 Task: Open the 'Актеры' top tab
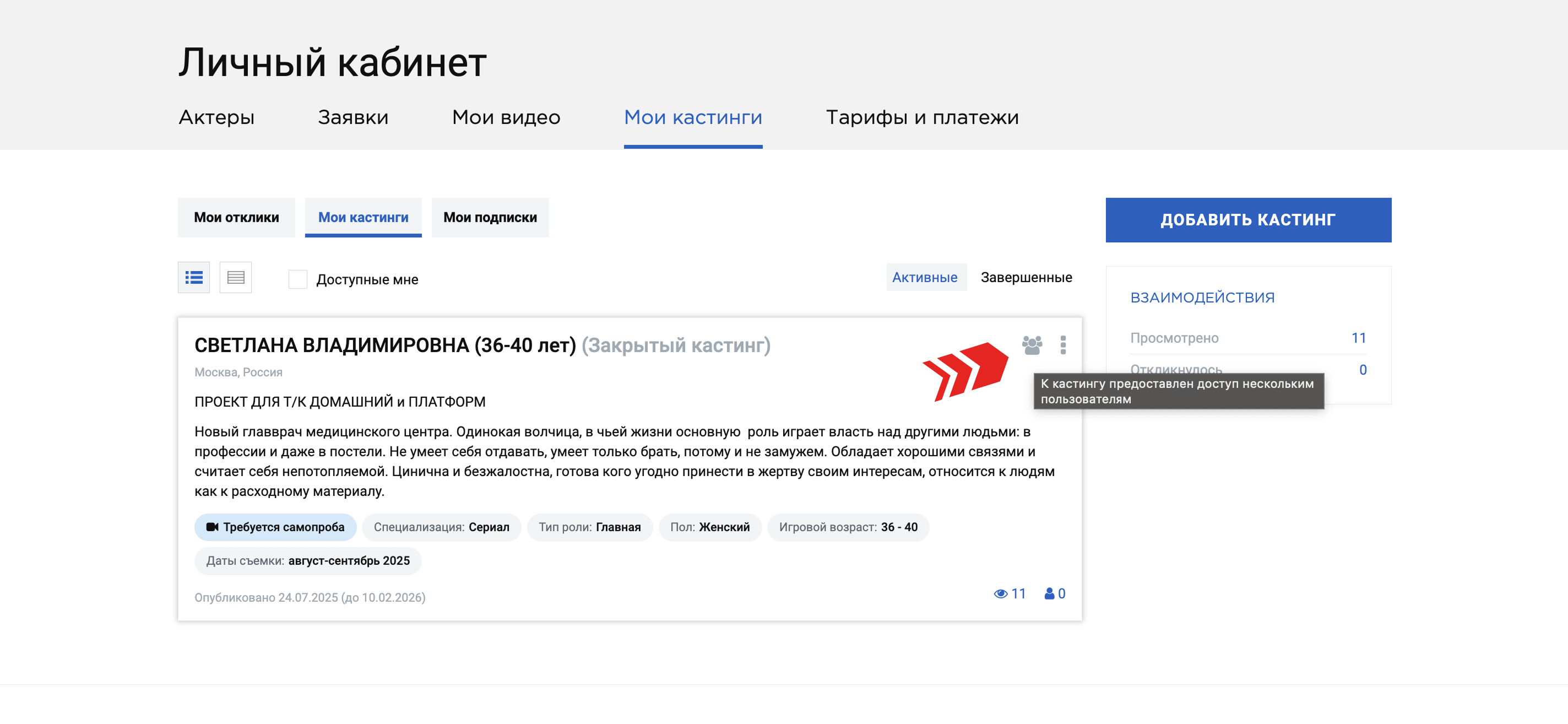(216, 117)
